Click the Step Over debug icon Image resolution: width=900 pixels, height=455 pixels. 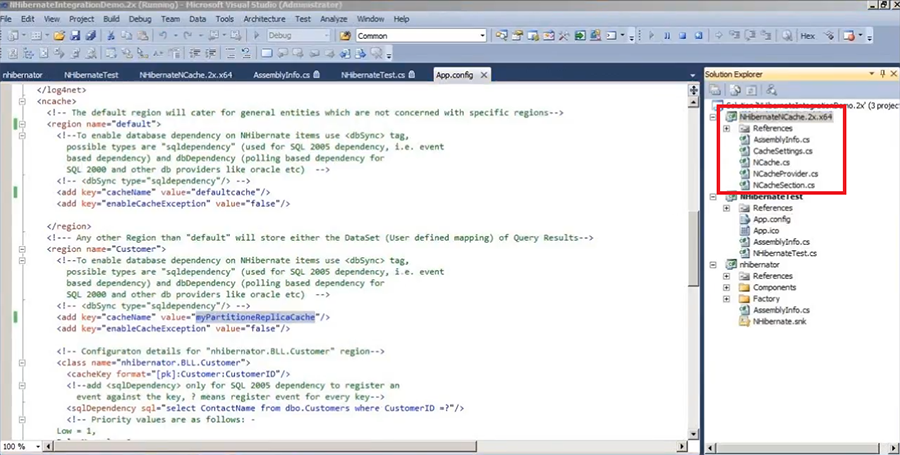coord(750,36)
